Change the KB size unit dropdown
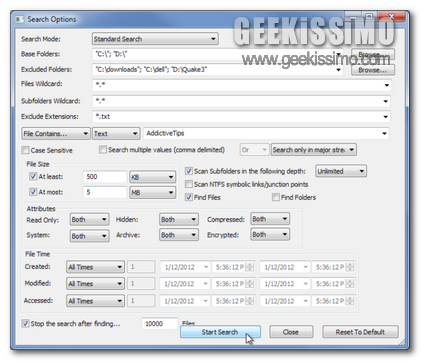Image resolution: width=422 pixels, height=361 pixels. (152, 177)
